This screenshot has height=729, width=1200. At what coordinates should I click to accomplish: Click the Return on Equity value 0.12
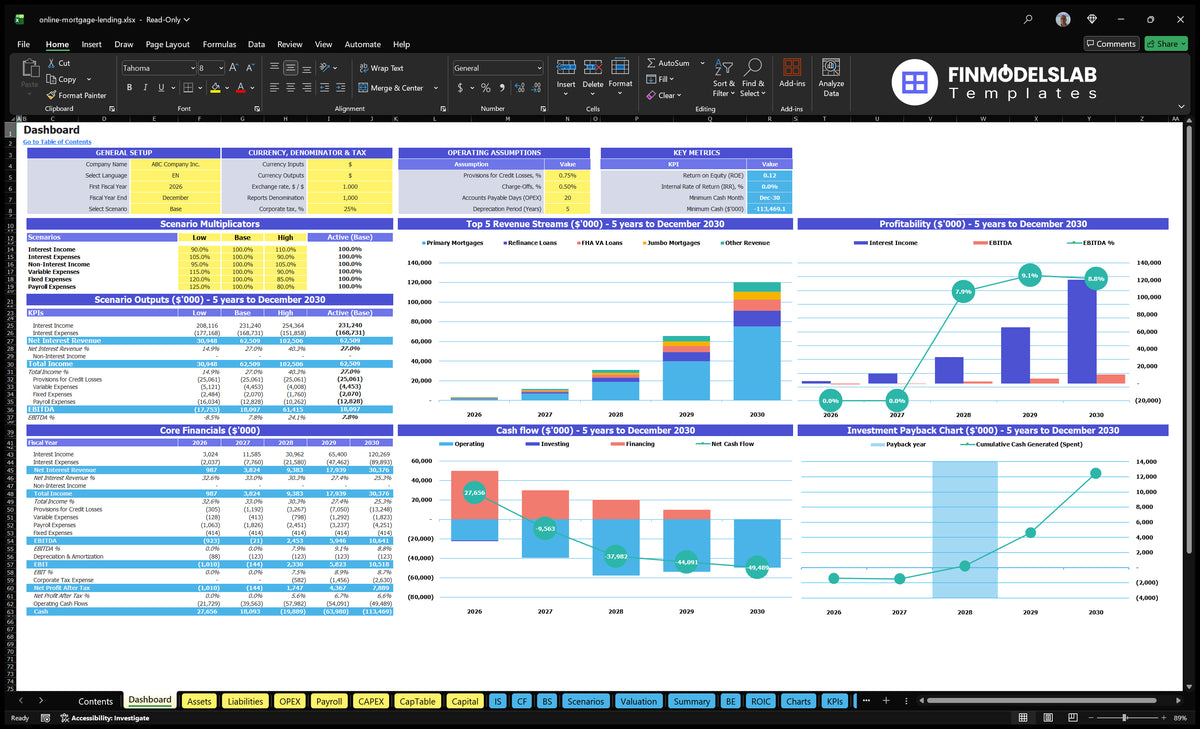770,175
